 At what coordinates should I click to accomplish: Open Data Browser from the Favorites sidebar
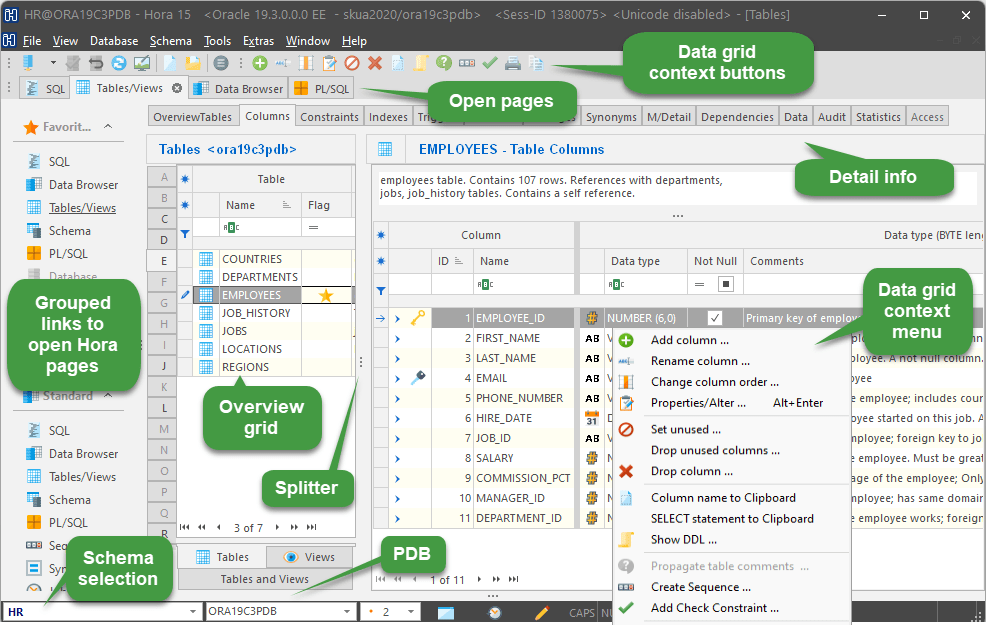(84, 184)
